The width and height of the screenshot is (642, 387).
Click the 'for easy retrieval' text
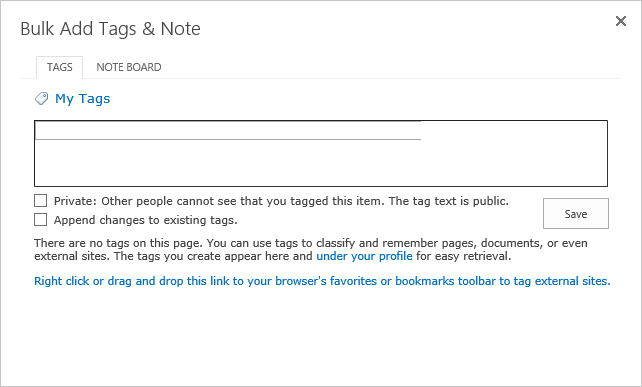click(x=463, y=256)
